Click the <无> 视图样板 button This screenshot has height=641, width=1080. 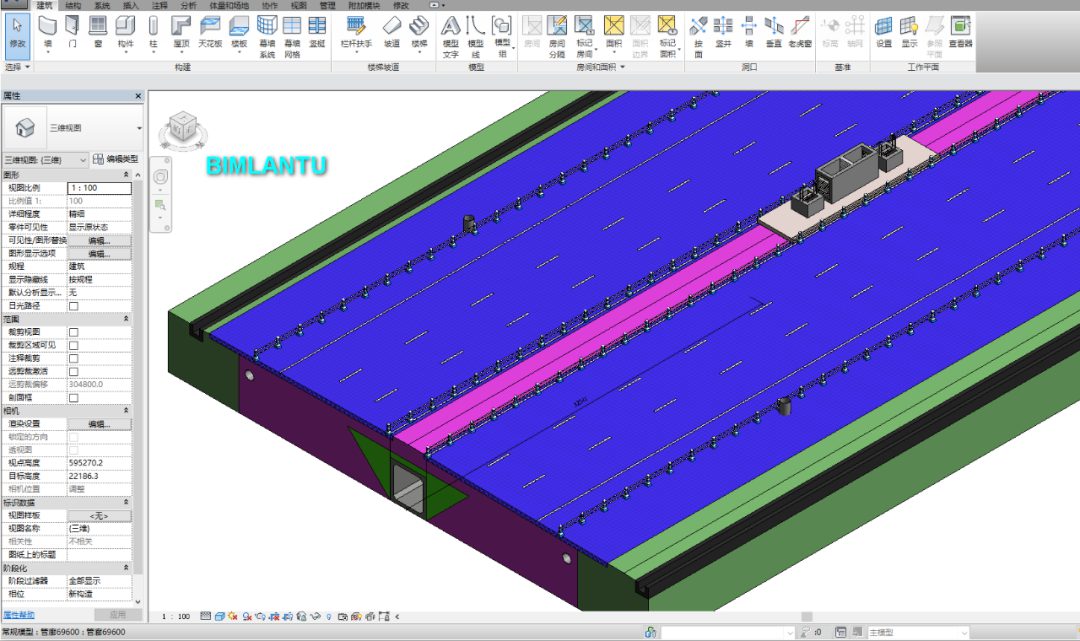(x=99, y=516)
